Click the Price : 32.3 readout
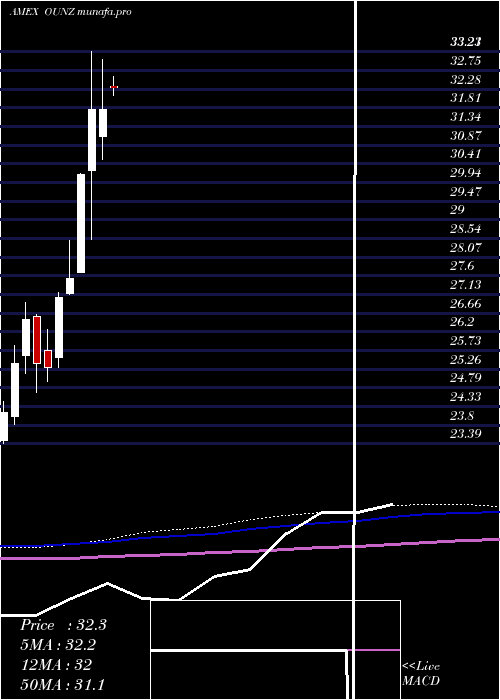 click(x=63, y=625)
